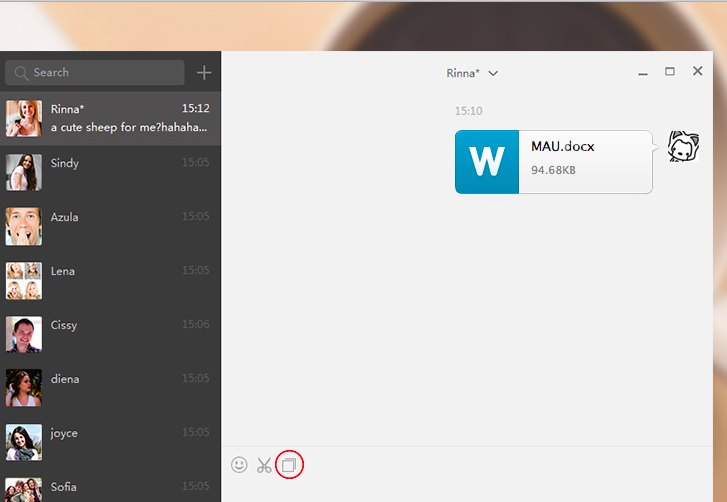Click the 94.68KB file size text
This screenshot has width=727, height=502.
[x=553, y=170]
